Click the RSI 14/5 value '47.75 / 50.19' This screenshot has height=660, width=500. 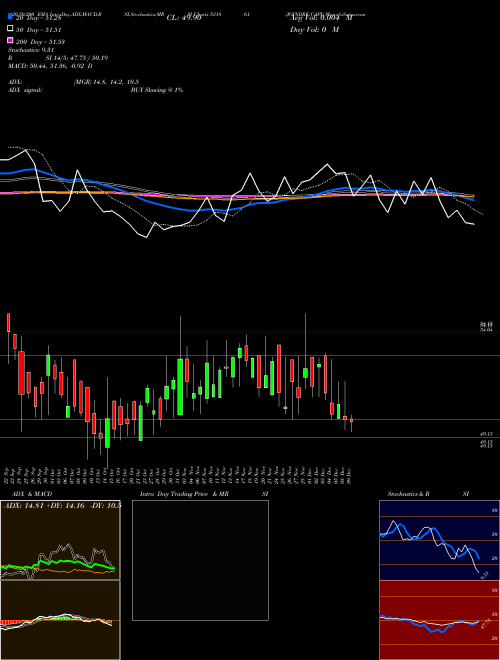(88, 58)
